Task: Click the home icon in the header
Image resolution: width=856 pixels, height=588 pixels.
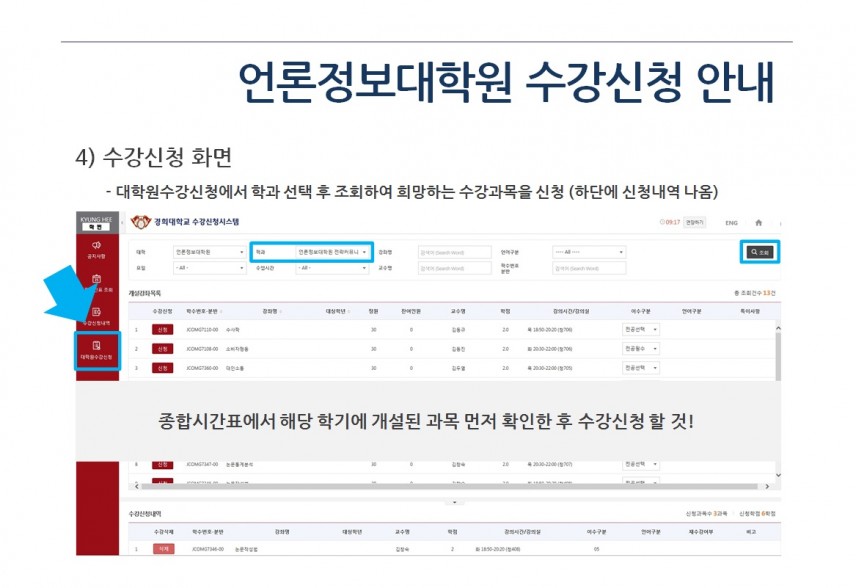Action: point(759,222)
